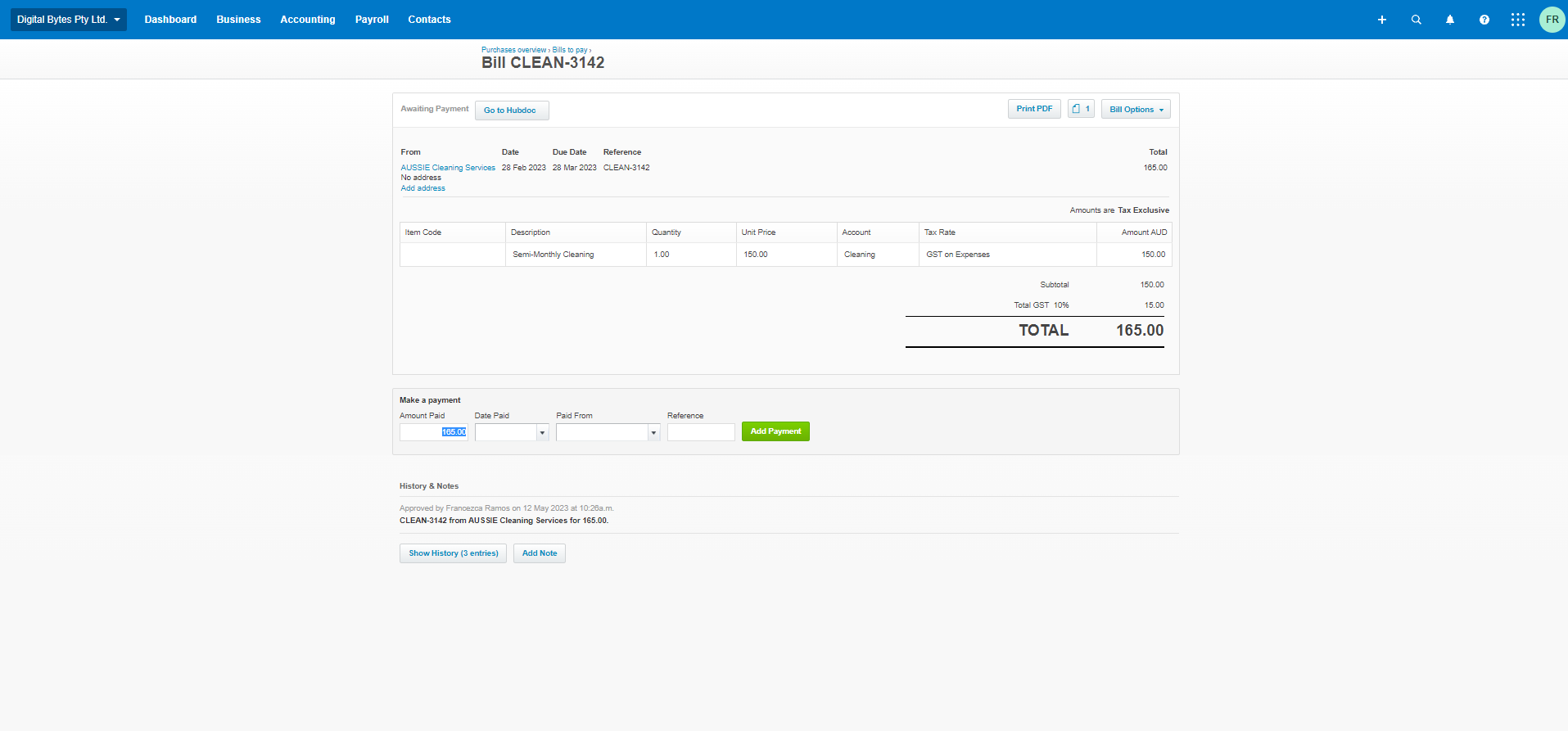1568x731 pixels.
Task: Click the Subtotal 150.00 amount
Action: tap(1152, 285)
